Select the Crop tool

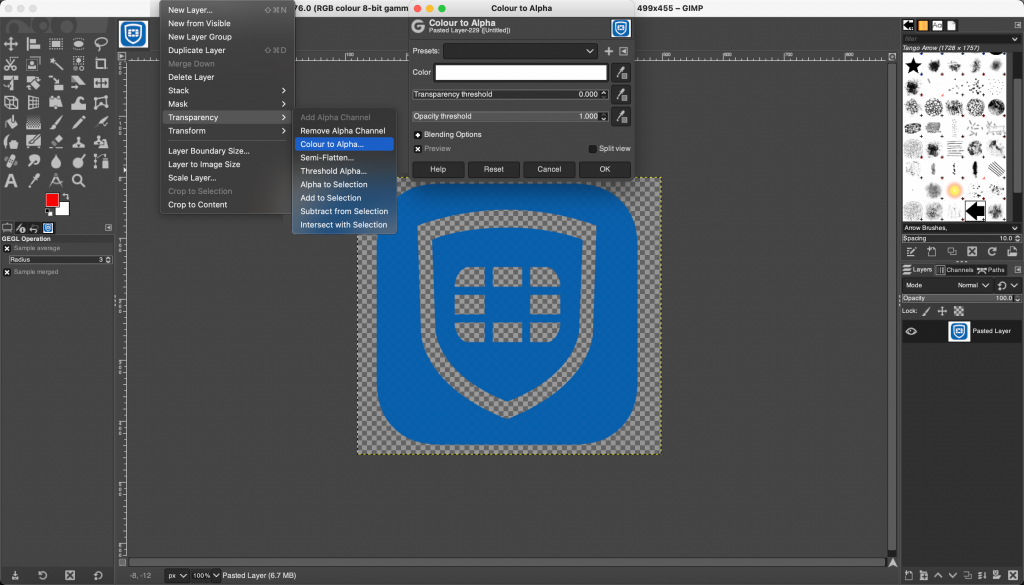(100, 64)
